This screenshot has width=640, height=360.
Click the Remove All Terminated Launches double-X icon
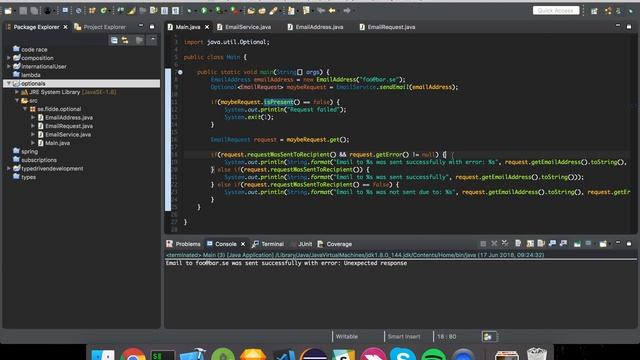pos(505,244)
